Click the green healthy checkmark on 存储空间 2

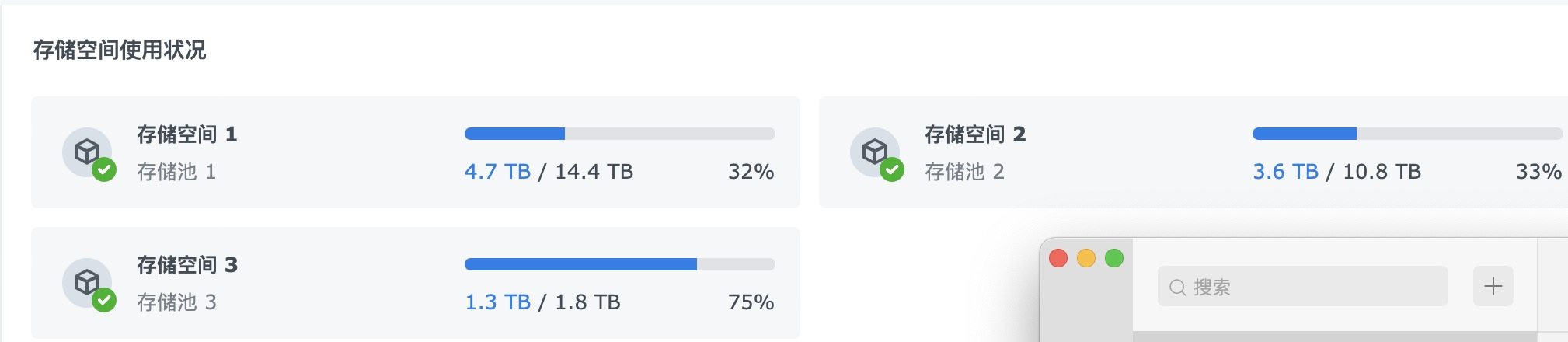tap(892, 169)
